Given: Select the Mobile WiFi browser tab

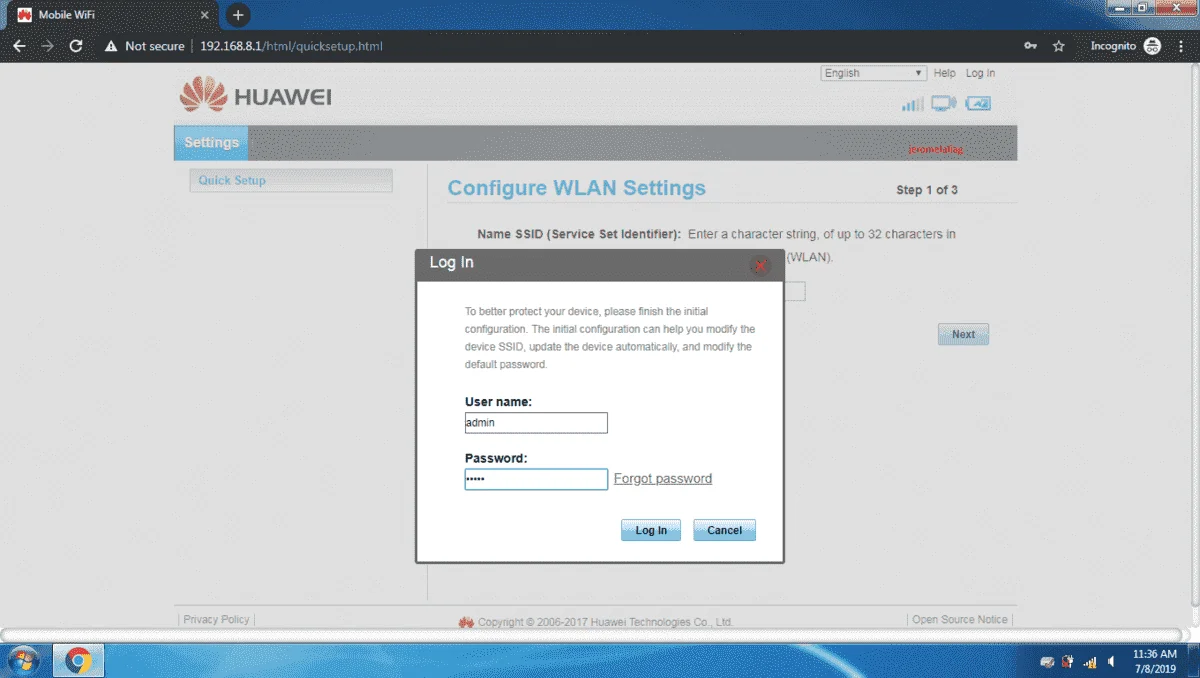Looking at the screenshot, I should 112,16.
